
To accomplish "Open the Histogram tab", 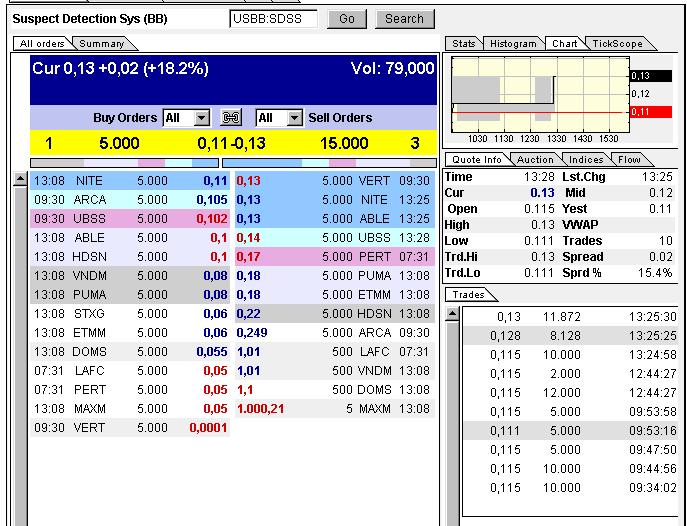I will pos(514,44).
